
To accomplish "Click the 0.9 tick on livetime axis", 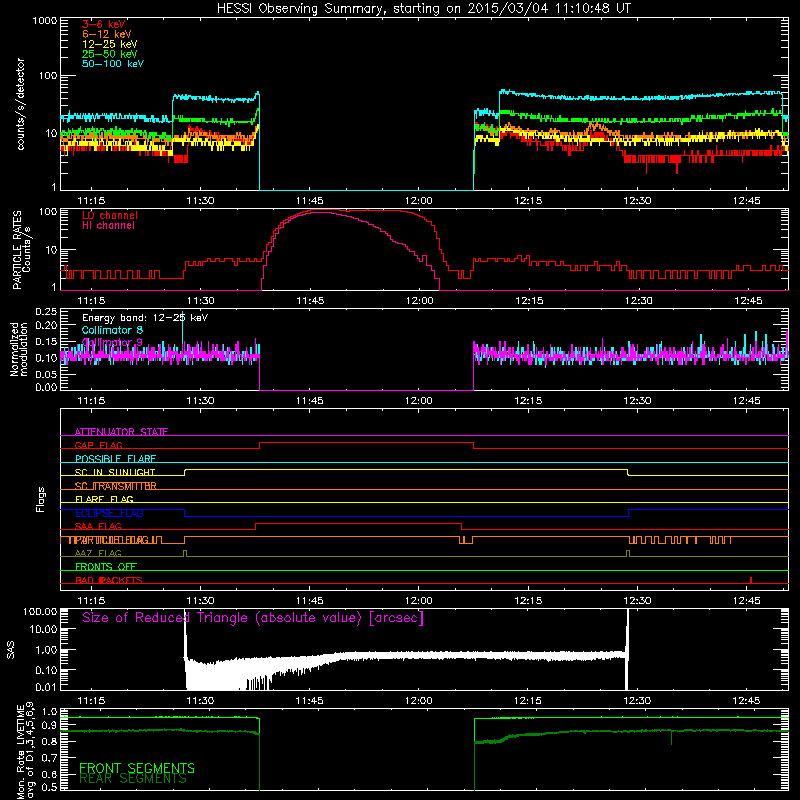I will (x=50, y=726).
